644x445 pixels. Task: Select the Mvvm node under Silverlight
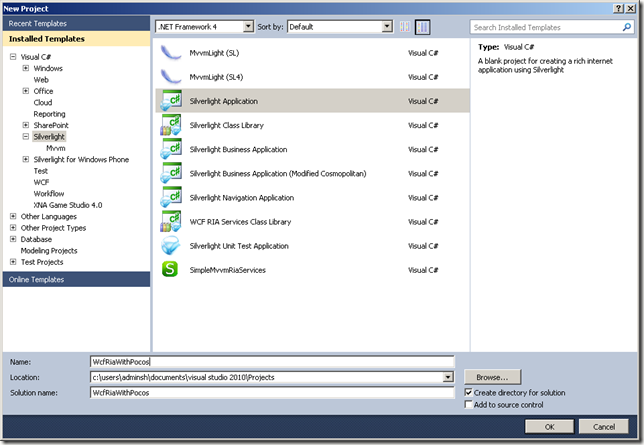click(x=56, y=148)
